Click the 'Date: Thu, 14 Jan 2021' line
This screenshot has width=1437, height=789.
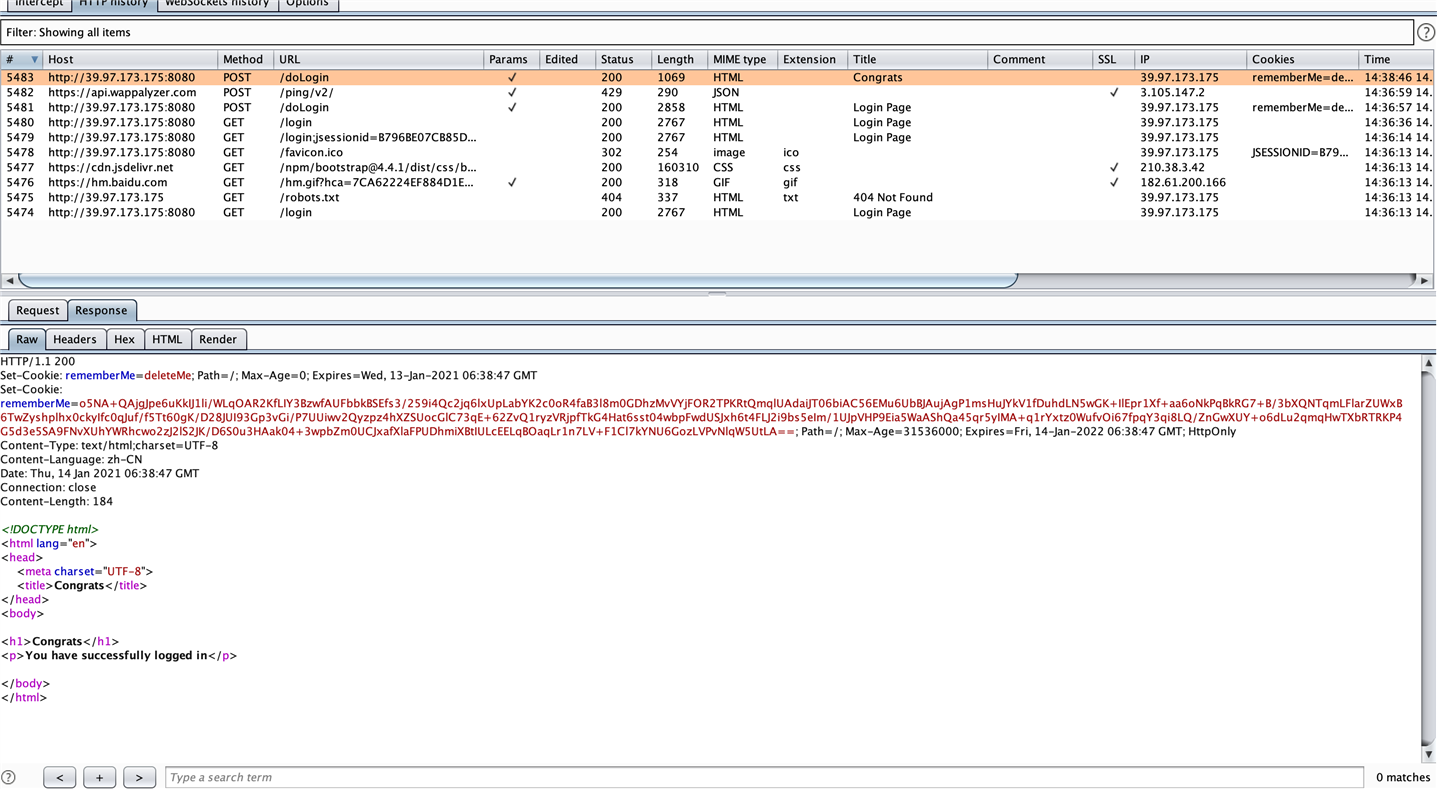(x=100, y=473)
